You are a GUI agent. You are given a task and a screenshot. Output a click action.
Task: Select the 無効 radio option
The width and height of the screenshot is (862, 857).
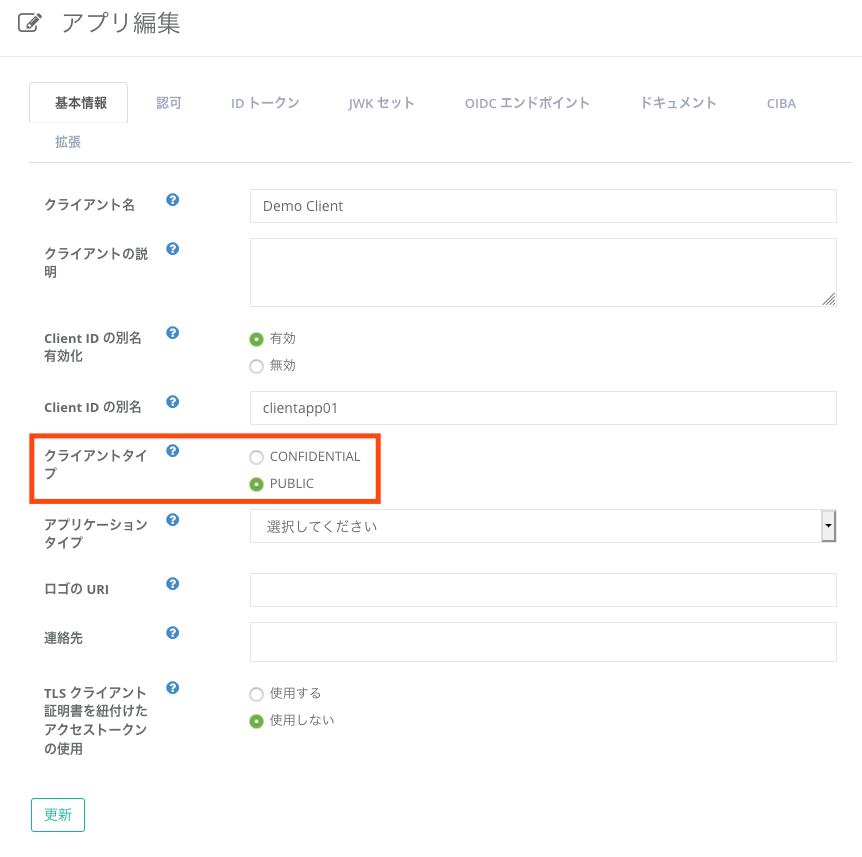[257, 366]
